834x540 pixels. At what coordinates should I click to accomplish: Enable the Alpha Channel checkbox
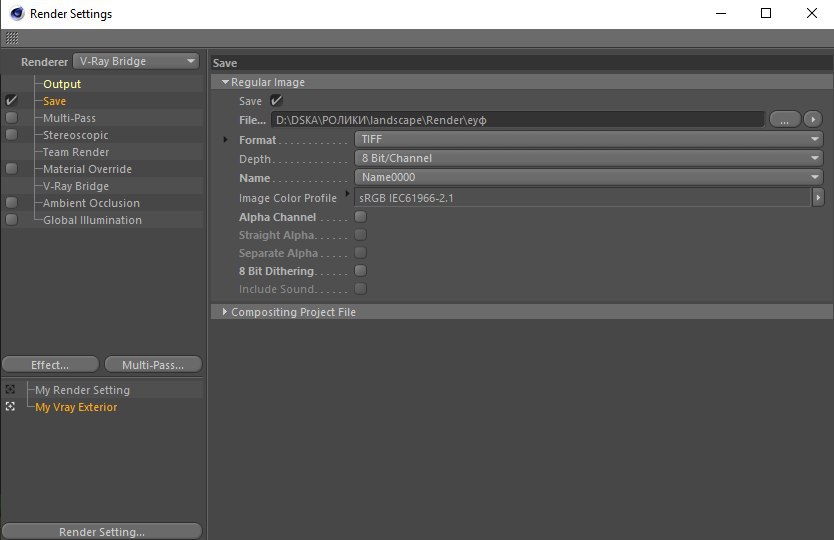pos(360,217)
